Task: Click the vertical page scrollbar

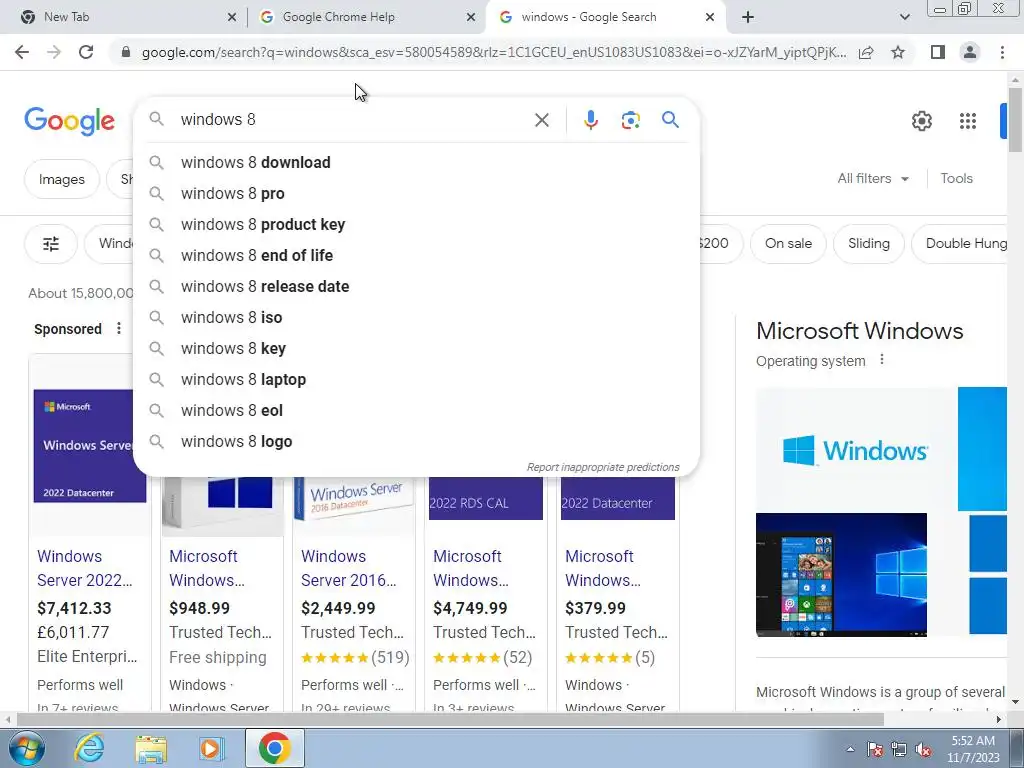Action: point(1015,121)
